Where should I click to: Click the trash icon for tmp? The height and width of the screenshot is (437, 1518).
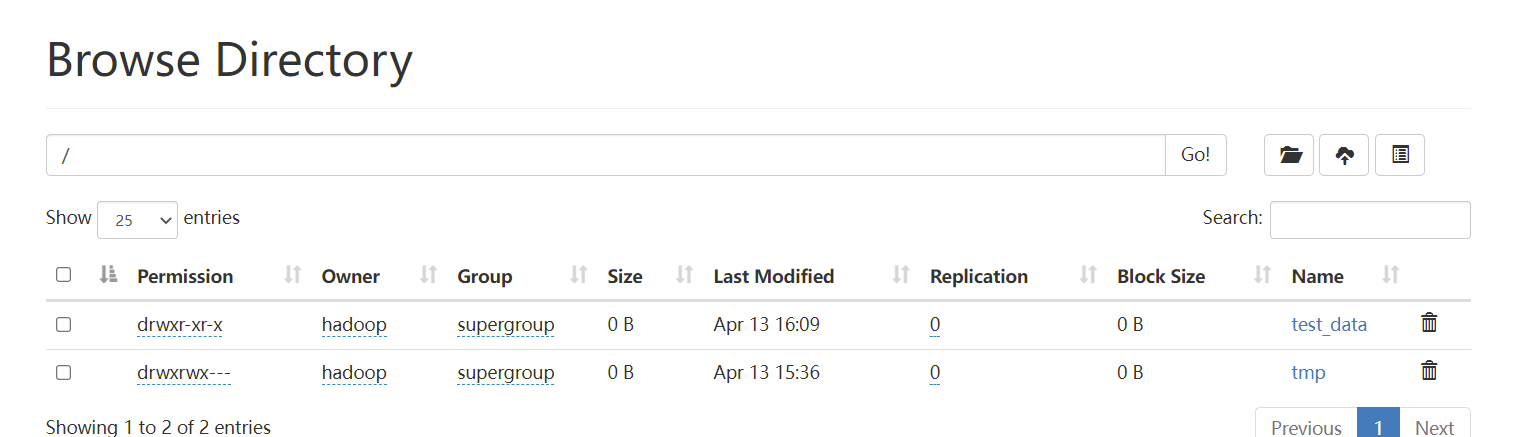point(1429,371)
